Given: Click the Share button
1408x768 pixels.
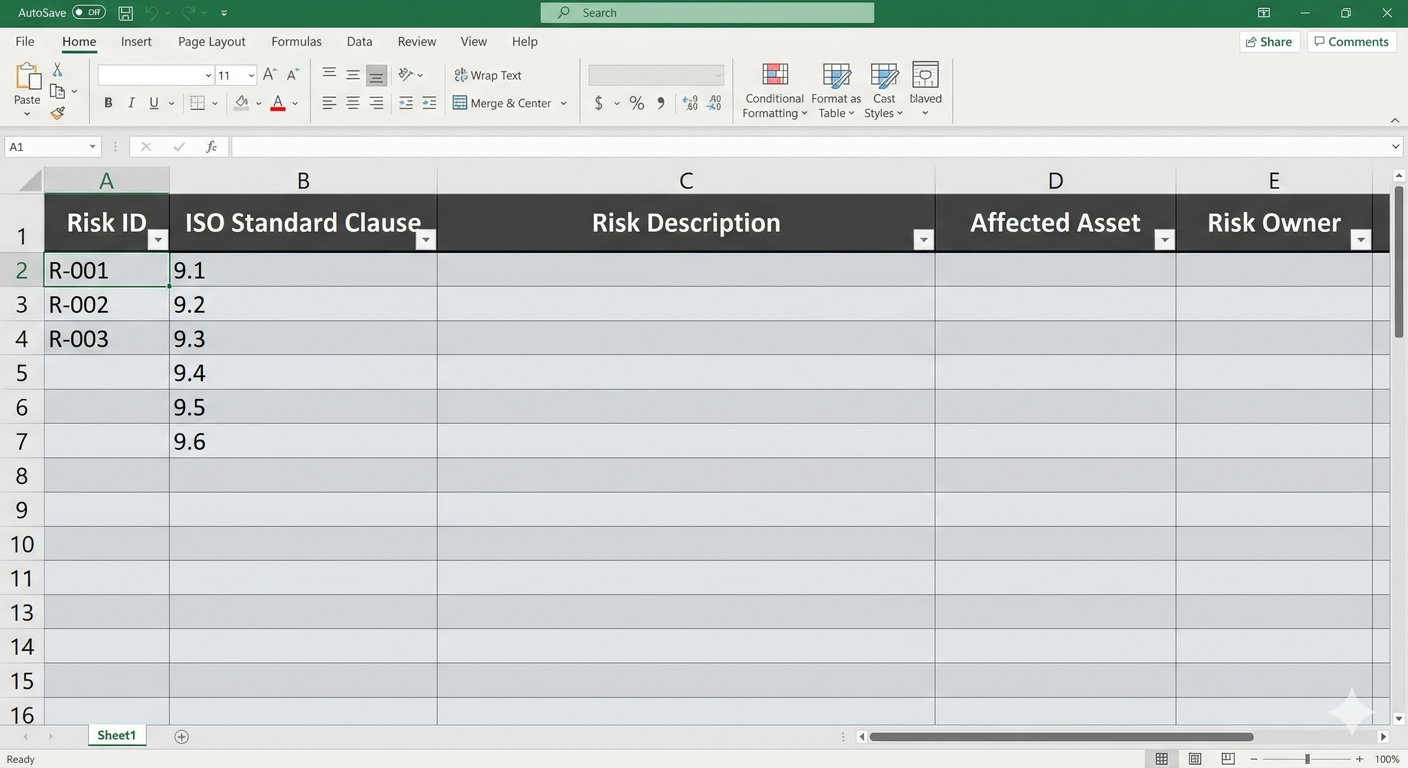Looking at the screenshot, I should pyautogui.click(x=1269, y=42).
